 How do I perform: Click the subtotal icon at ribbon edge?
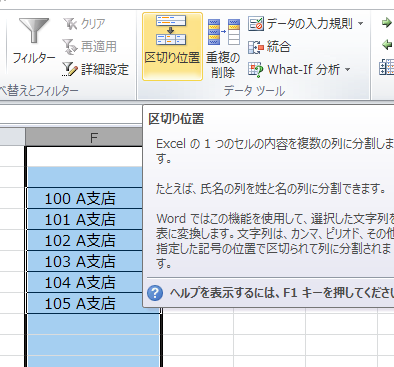point(387,68)
